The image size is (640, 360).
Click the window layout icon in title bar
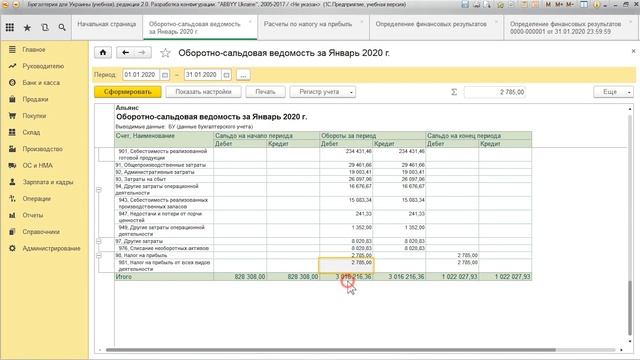[584, 4]
